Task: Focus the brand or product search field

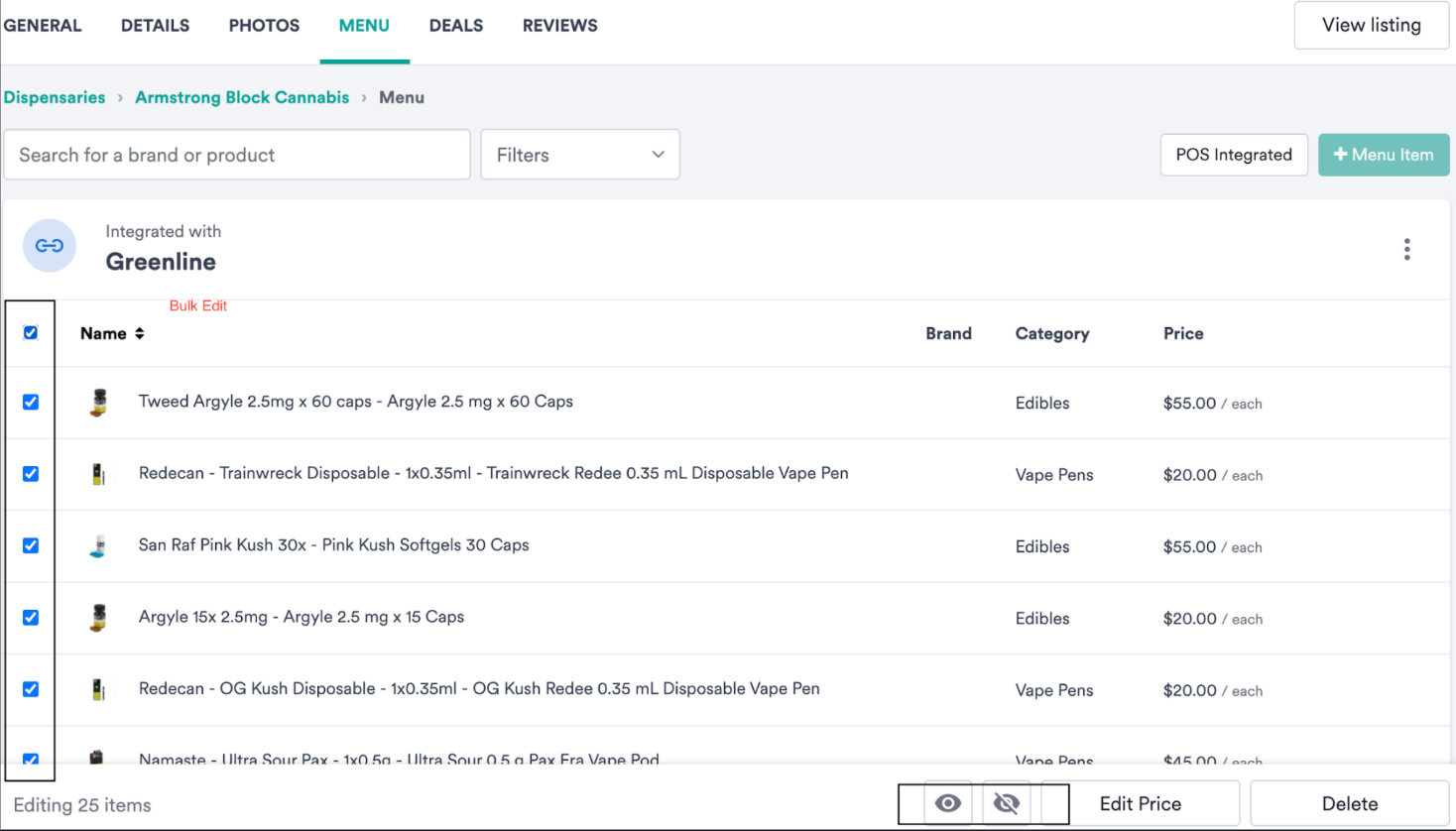Action: pyautogui.click(x=237, y=155)
